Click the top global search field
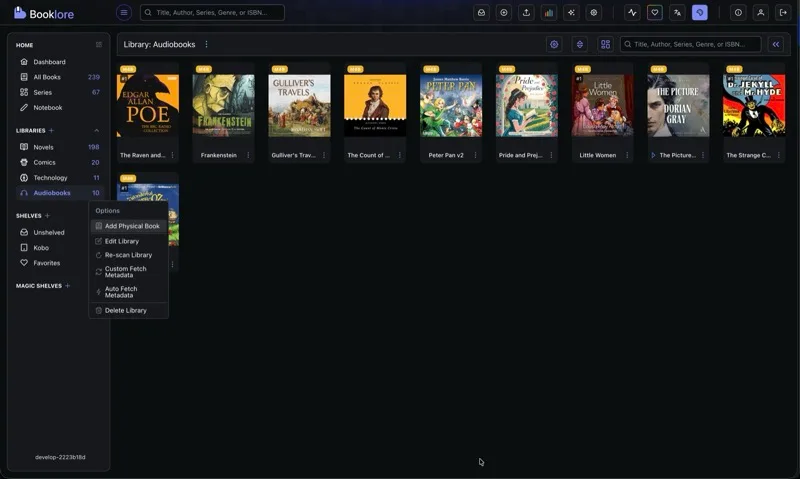Image resolution: width=800 pixels, height=479 pixels. [212, 12]
